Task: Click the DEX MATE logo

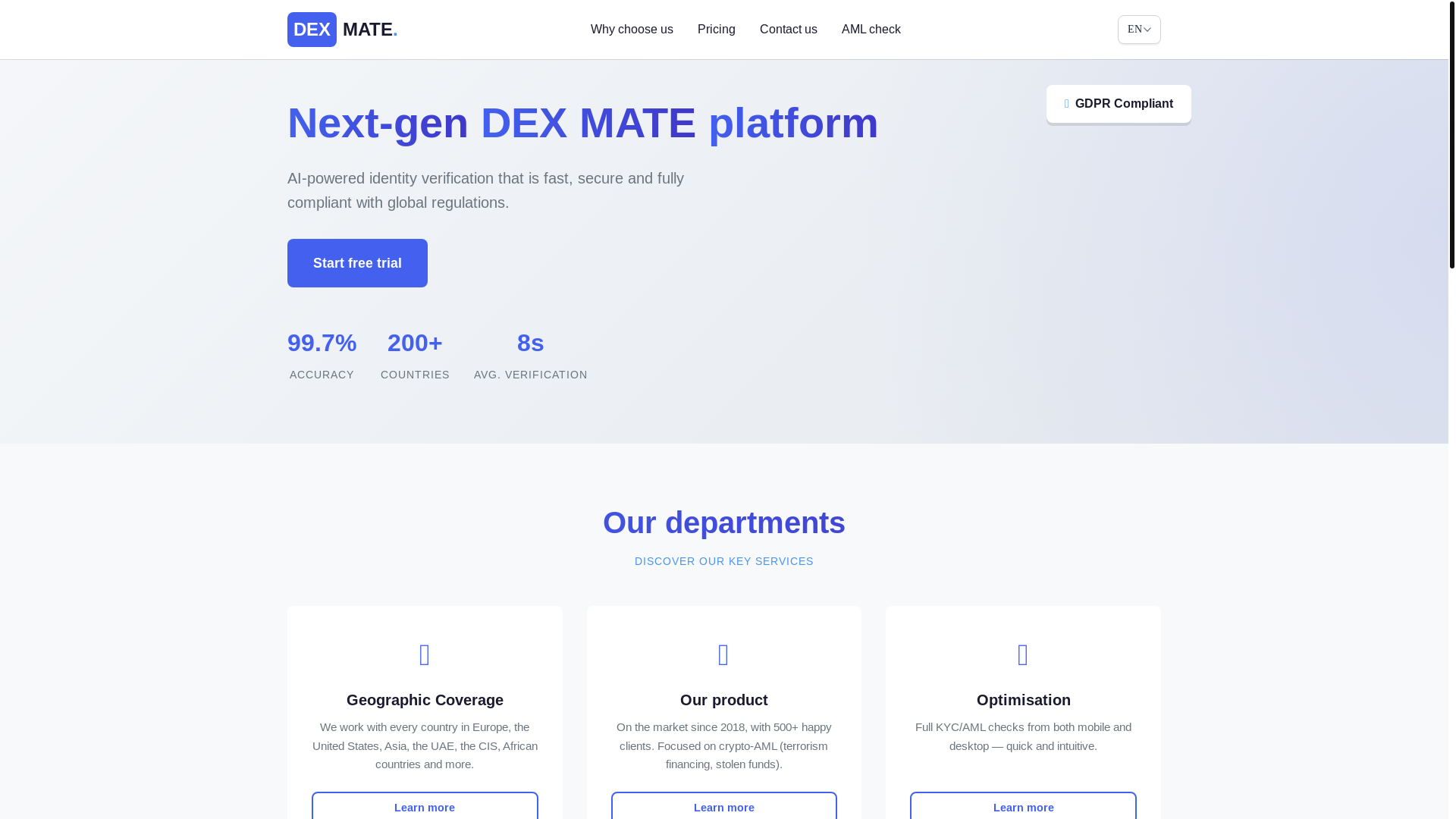Action: pos(342,30)
